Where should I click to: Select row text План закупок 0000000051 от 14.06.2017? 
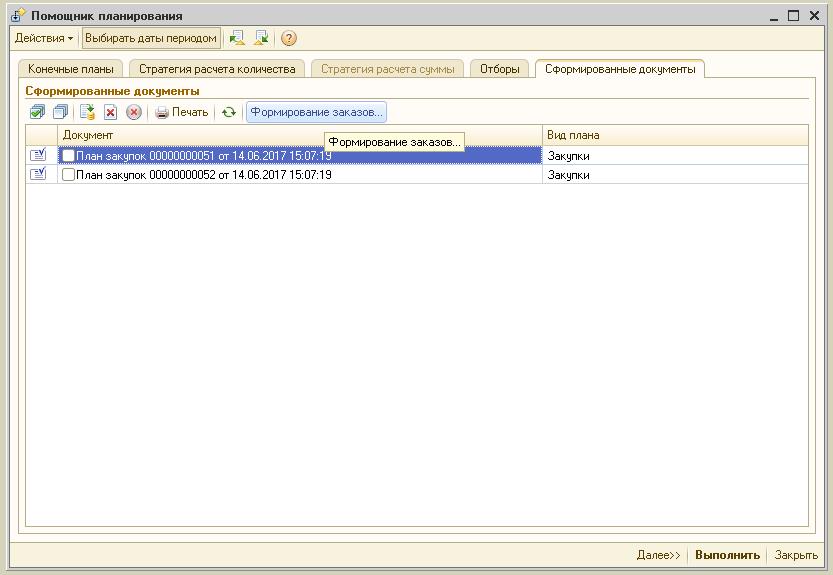point(204,156)
